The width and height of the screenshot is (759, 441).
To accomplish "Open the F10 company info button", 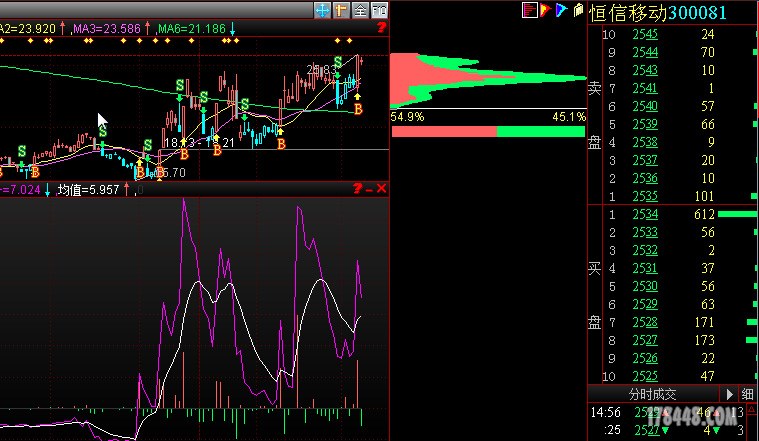I will pyautogui.click(x=379, y=10).
